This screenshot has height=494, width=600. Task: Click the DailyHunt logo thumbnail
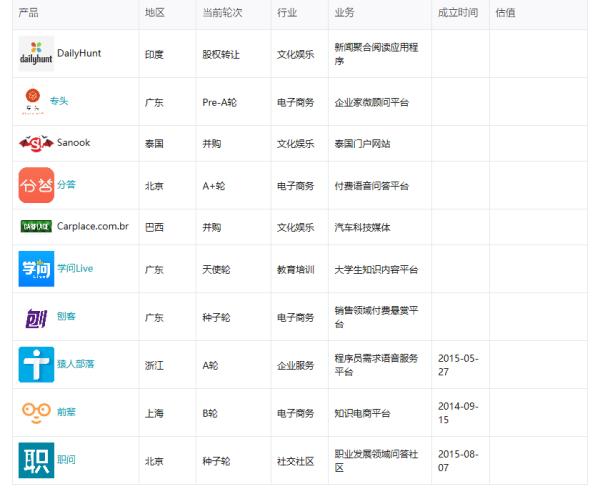pyautogui.click(x=36, y=54)
